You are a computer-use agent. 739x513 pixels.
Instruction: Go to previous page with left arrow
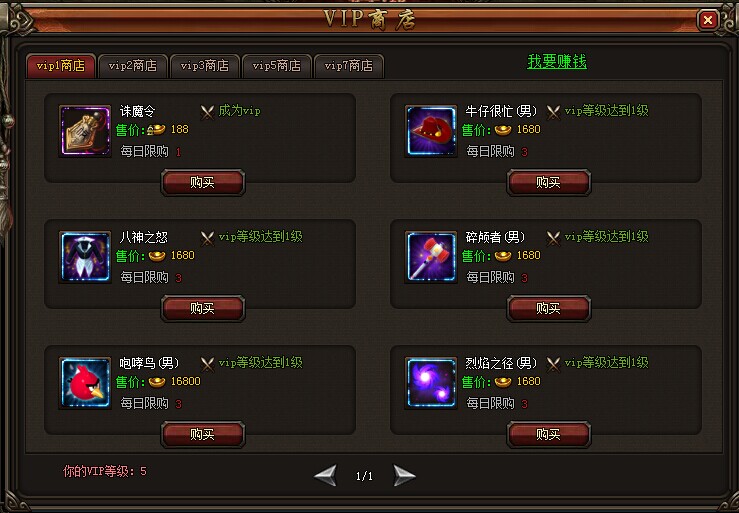326,475
